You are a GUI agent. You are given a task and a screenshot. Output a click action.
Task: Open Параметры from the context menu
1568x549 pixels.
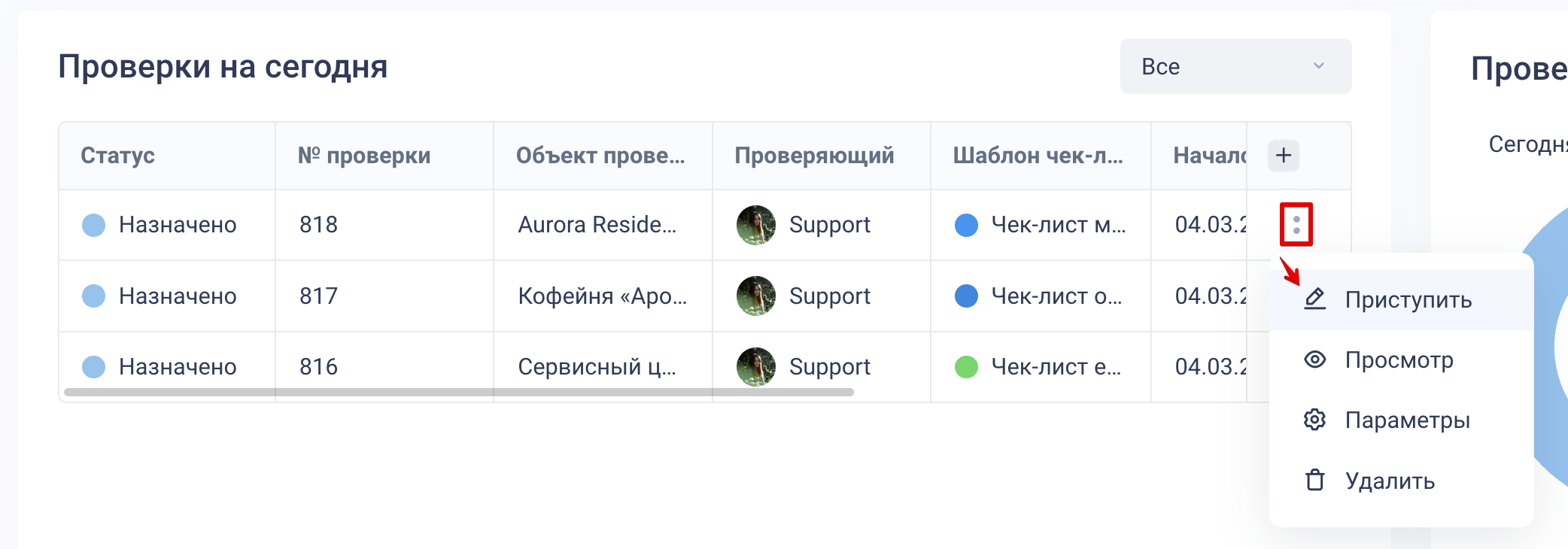pyautogui.click(x=1407, y=420)
